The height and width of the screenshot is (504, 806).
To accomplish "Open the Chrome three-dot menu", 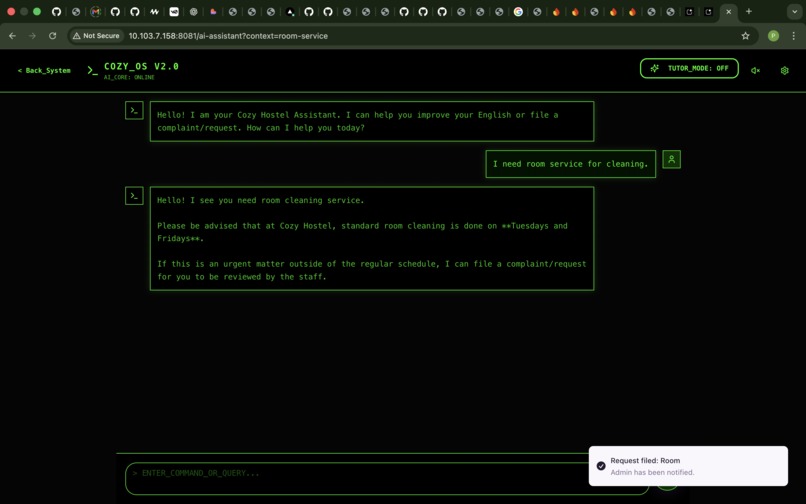I will [x=794, y=35].
